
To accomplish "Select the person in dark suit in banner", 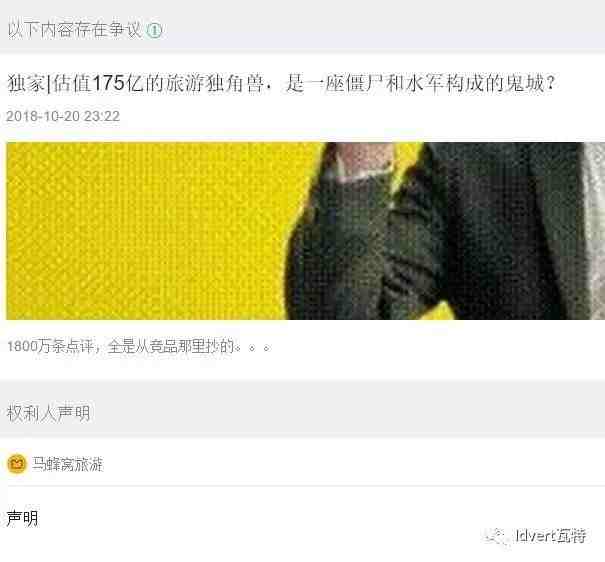I will [x=436, y=231].
